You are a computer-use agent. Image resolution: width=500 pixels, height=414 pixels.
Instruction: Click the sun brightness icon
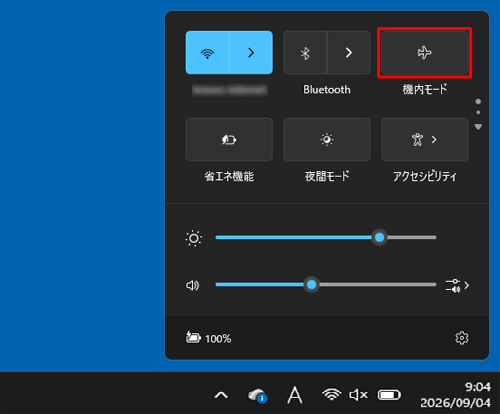point(194,238)
